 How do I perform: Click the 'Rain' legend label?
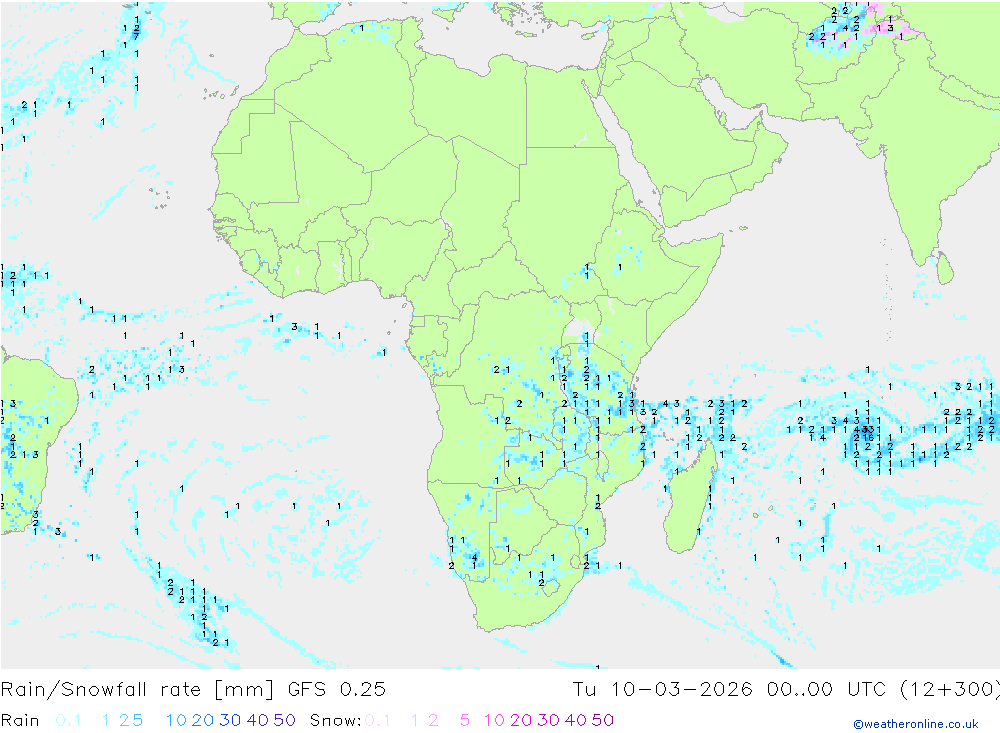(x=20, y=720)
